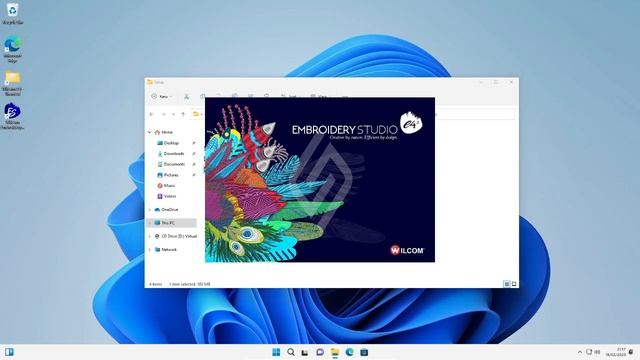Unpin Downloads using its pin icon

point(194,153)
